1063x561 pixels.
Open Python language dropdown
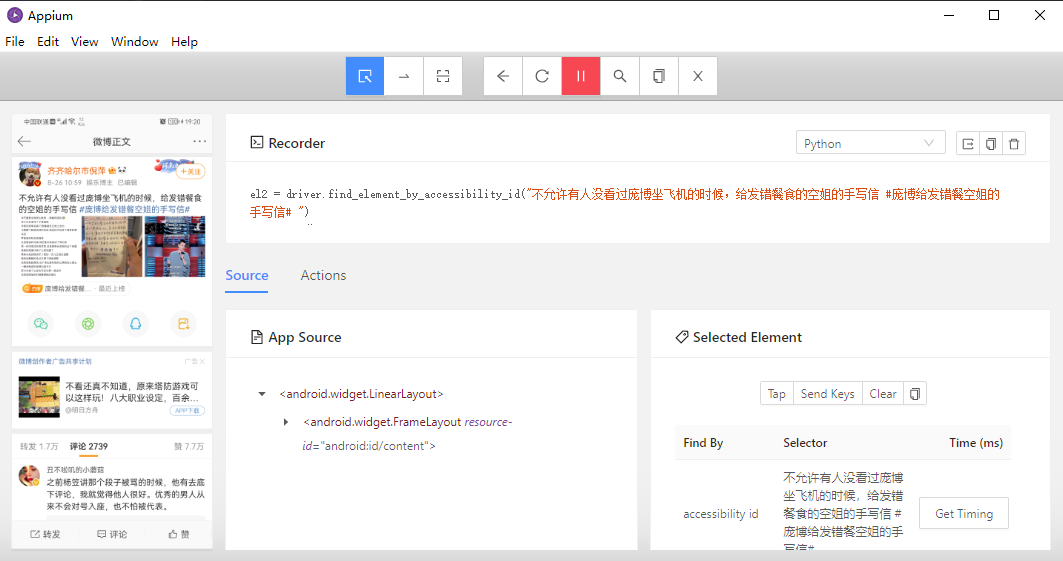[870, 143]
